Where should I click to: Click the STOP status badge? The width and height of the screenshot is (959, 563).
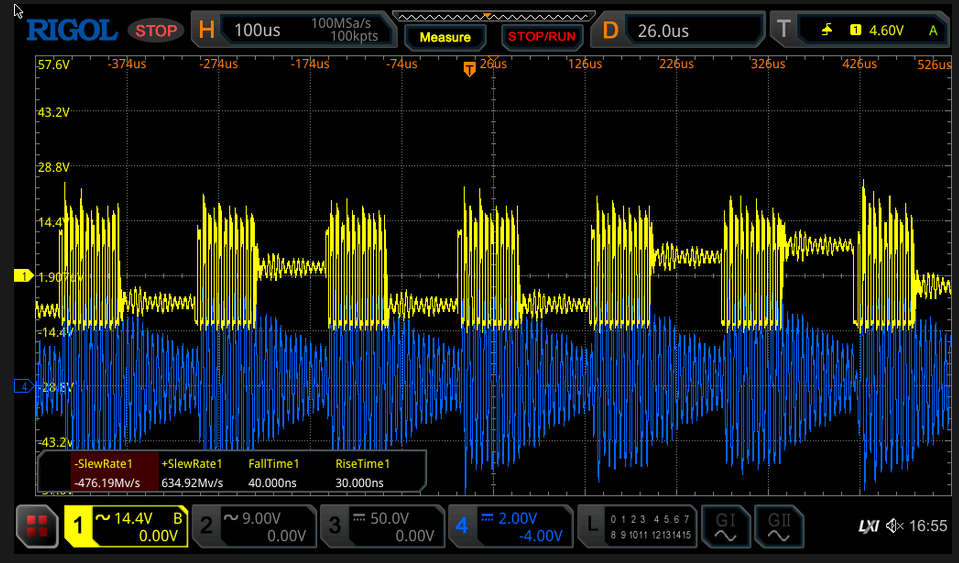tap(155, 31)
